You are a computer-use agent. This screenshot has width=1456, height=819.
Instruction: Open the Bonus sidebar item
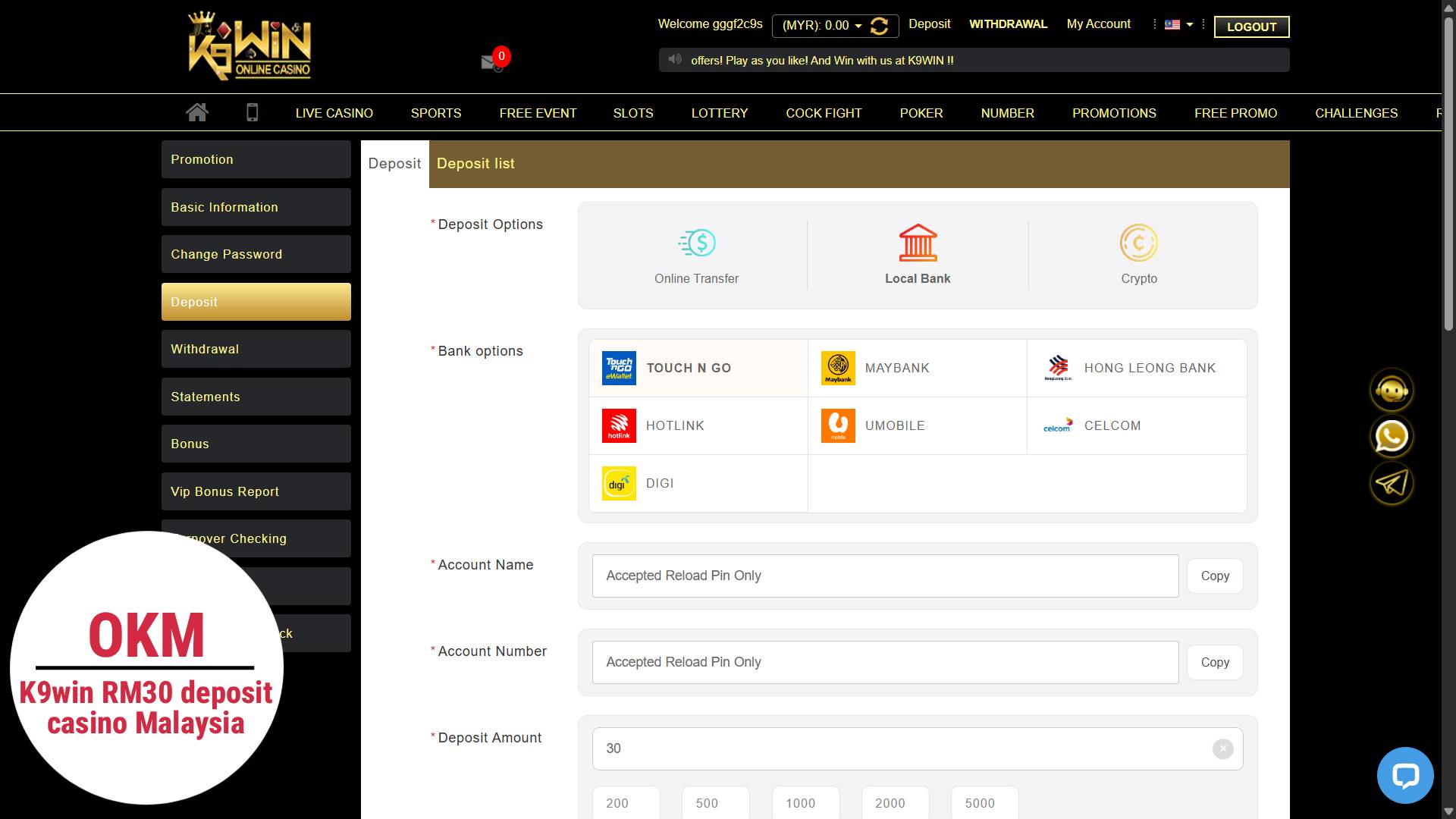pyautogui.click(x=256, y=444)
